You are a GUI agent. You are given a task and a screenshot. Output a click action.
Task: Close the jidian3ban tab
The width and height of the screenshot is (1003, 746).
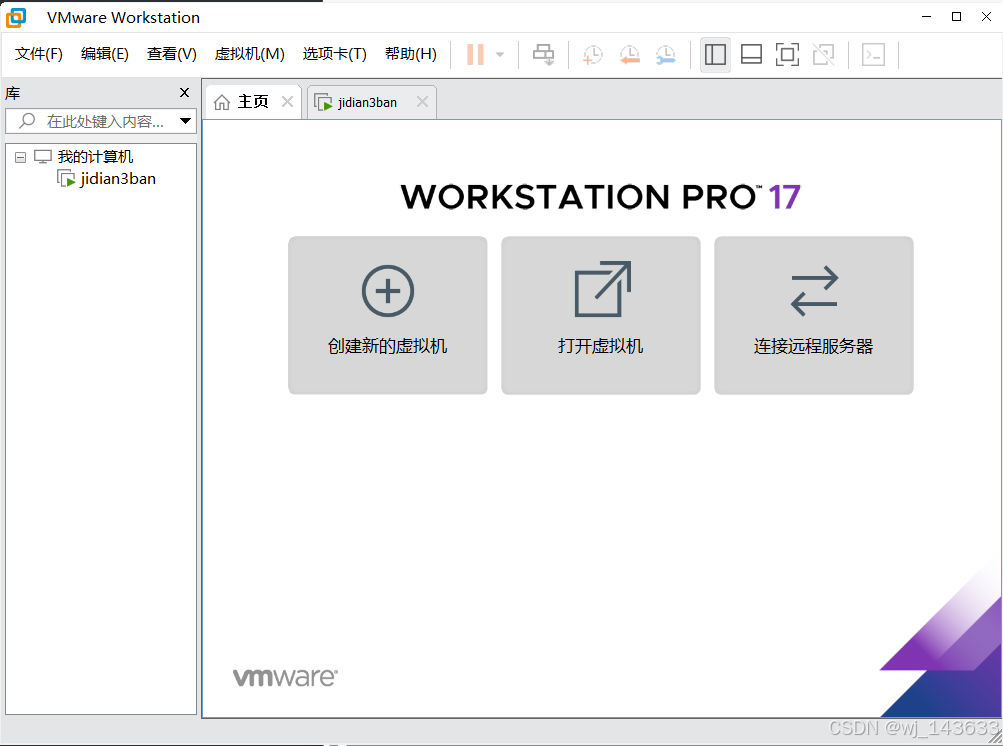point(422,102)
